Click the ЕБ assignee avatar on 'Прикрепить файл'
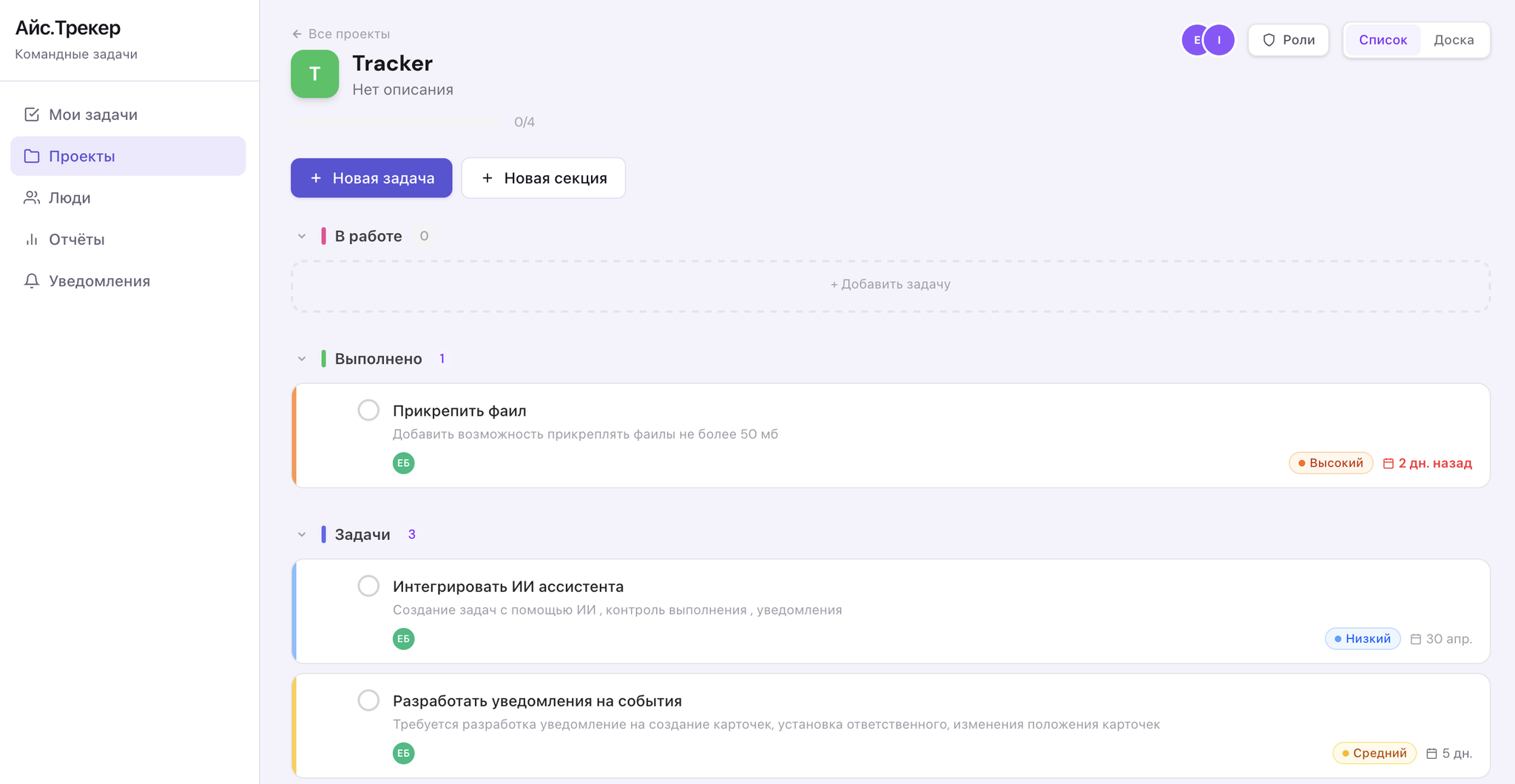Image resolution: width=1515 pixels, height=784 pixels. [403, 463]
